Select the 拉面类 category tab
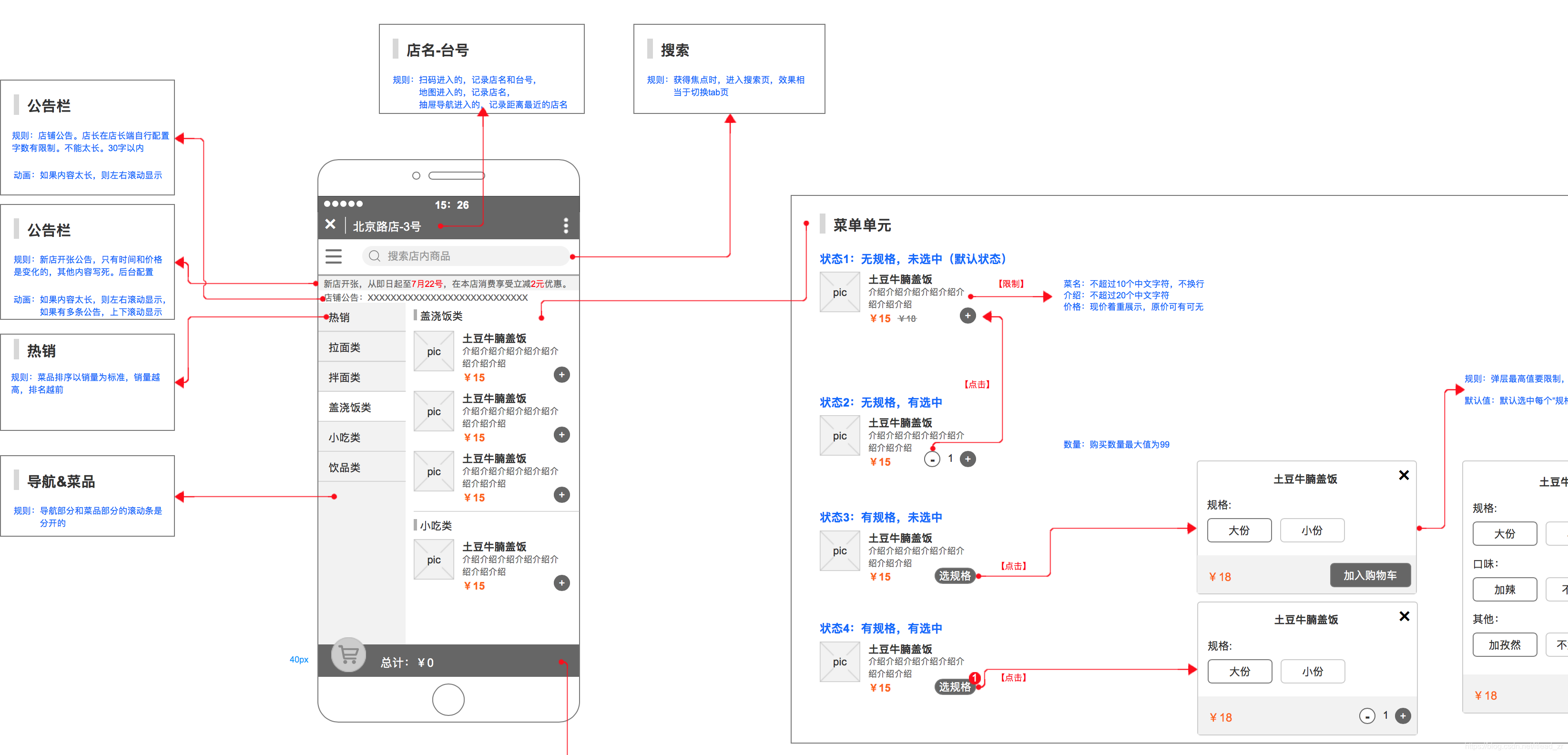The image size is (1568, 755). pos(362,347)
